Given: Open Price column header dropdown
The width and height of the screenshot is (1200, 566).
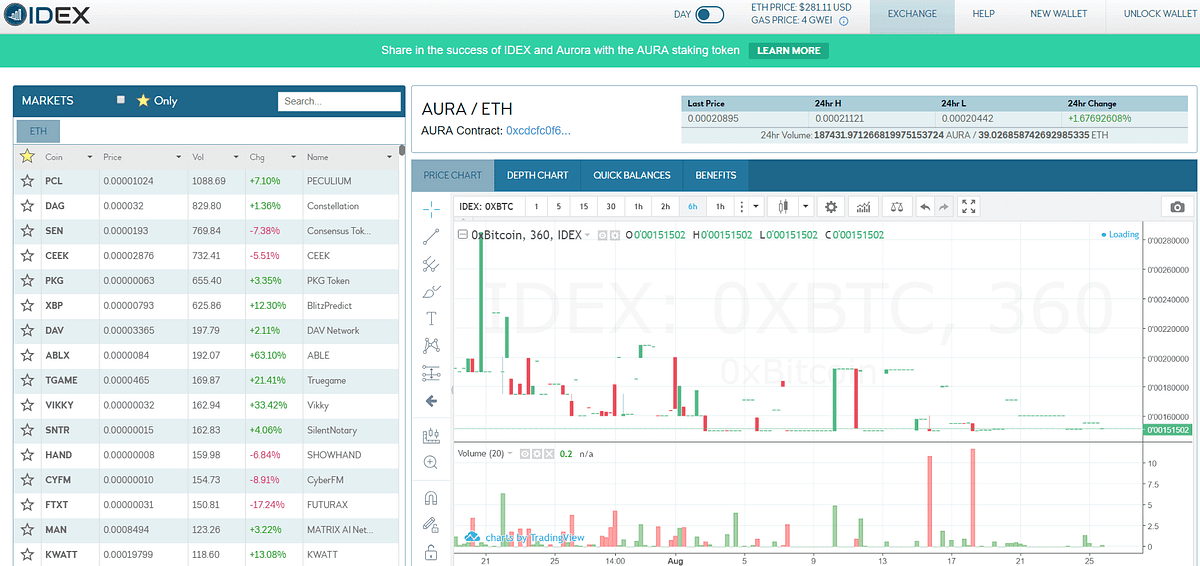Looking at the screenshot, I should (179, 157).
